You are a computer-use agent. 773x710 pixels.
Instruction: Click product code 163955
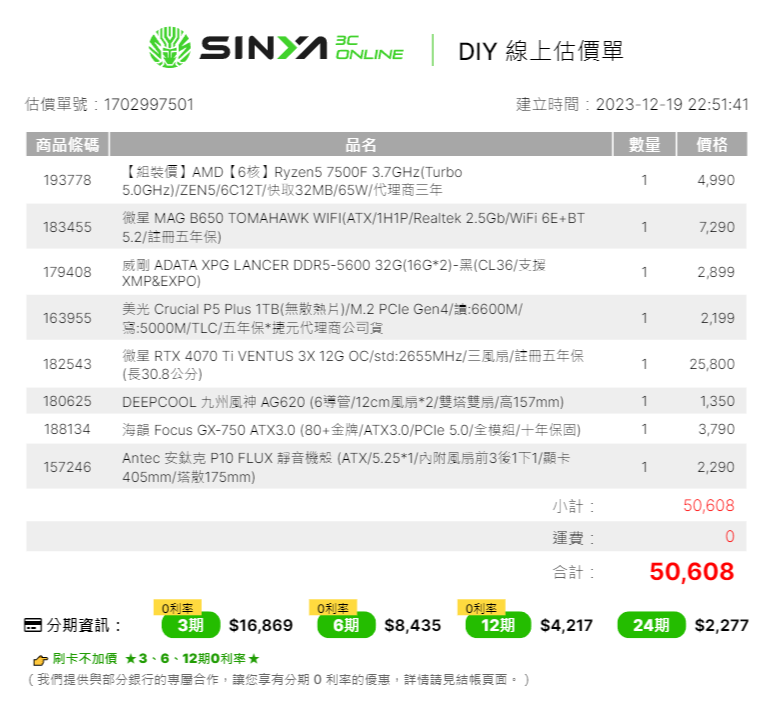(x=68, y=318)
